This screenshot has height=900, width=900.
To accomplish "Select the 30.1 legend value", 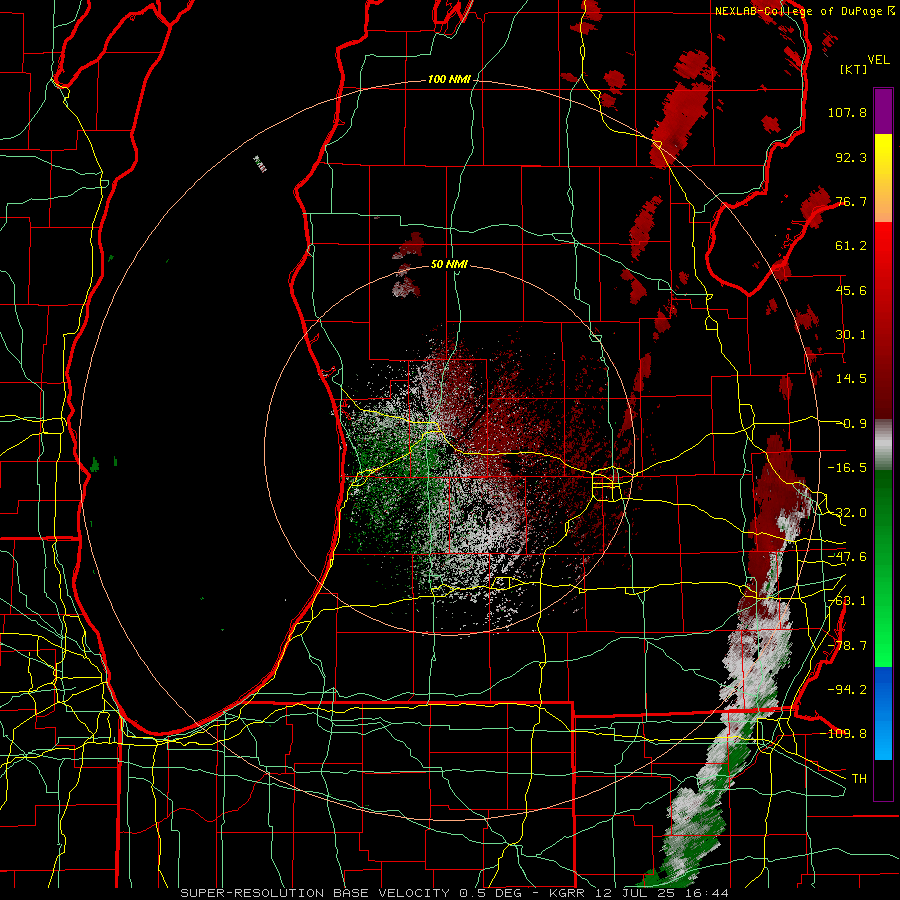I will point(851,335).
